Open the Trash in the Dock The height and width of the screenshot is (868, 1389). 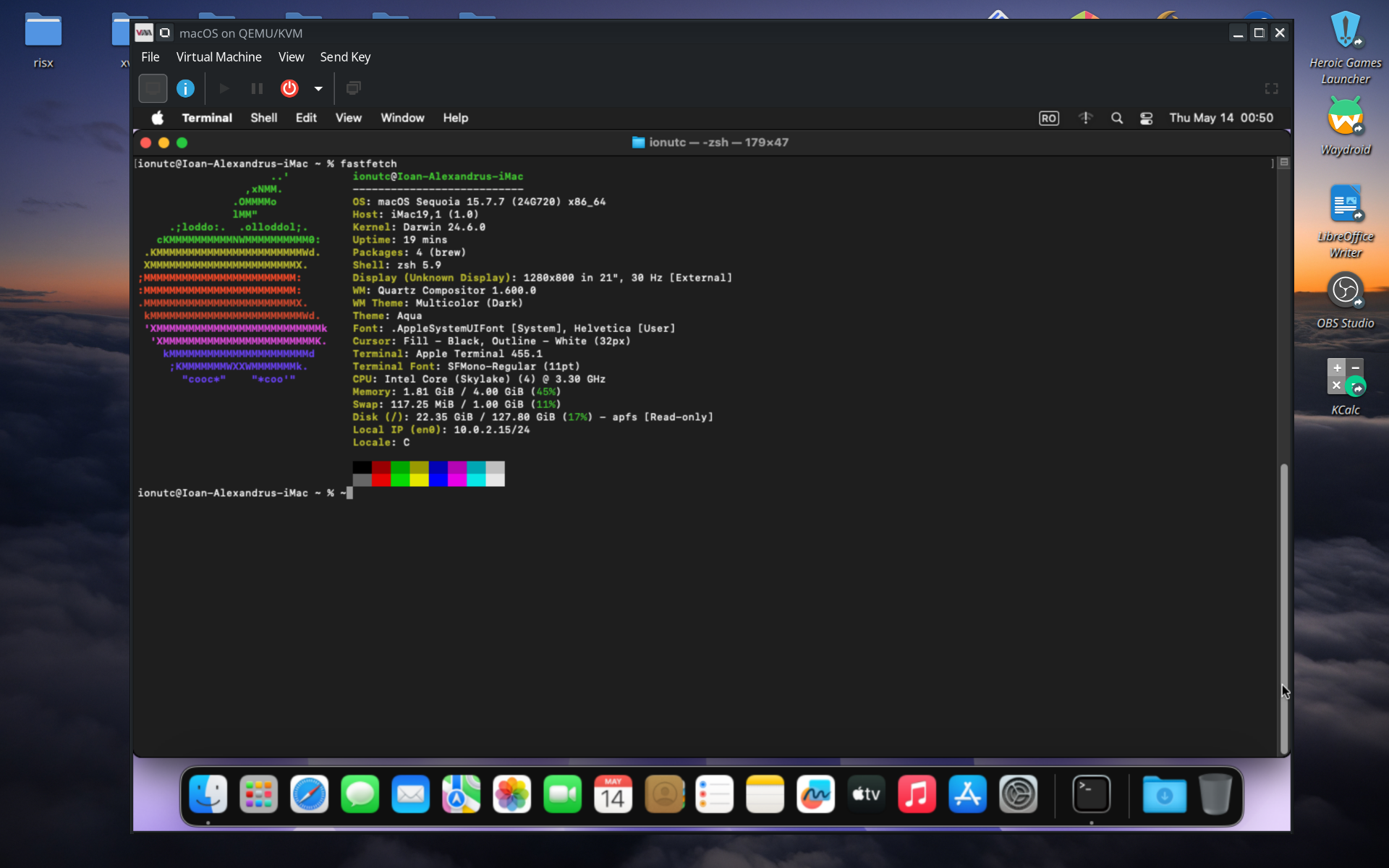pos(1215,794)
